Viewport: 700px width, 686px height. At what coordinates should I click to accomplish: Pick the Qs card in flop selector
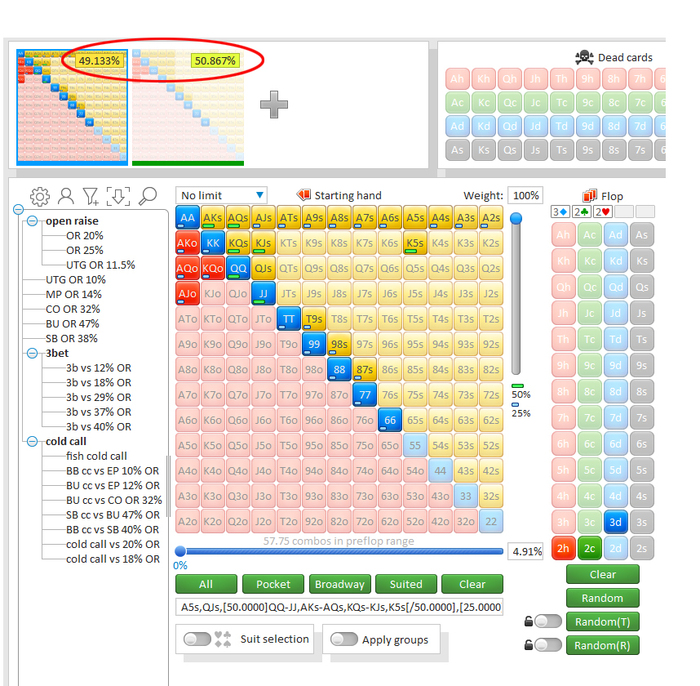pos(642,287)
